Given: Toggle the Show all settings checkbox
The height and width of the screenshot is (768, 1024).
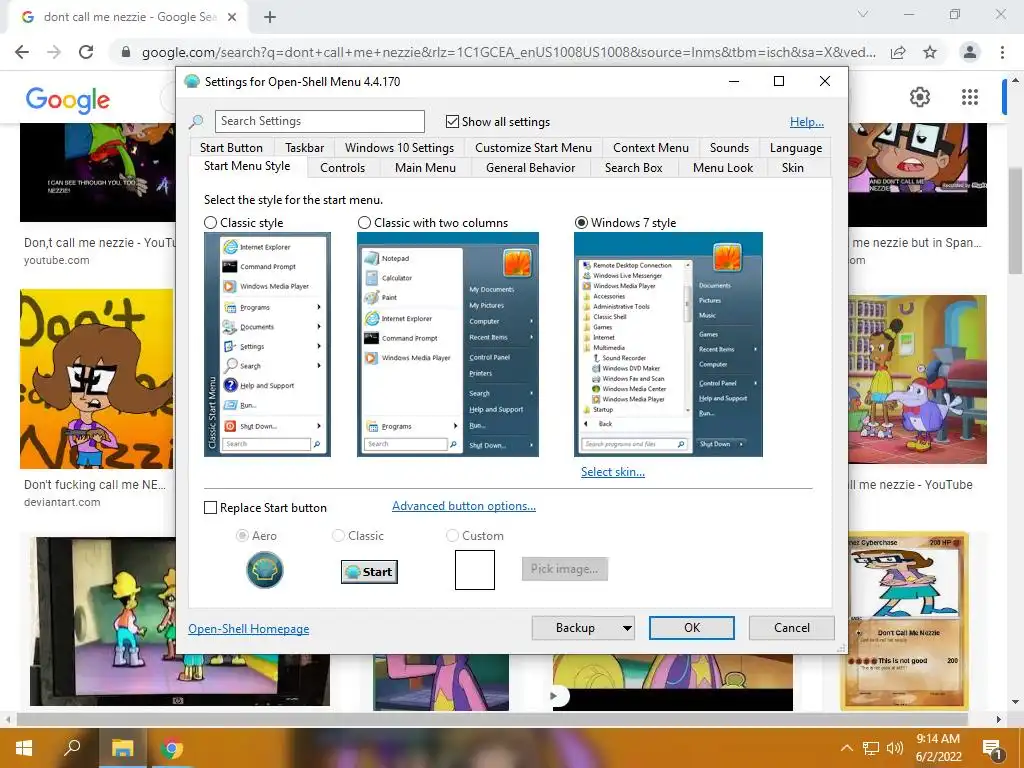Looking at the screenshot, I should point(452,121).
